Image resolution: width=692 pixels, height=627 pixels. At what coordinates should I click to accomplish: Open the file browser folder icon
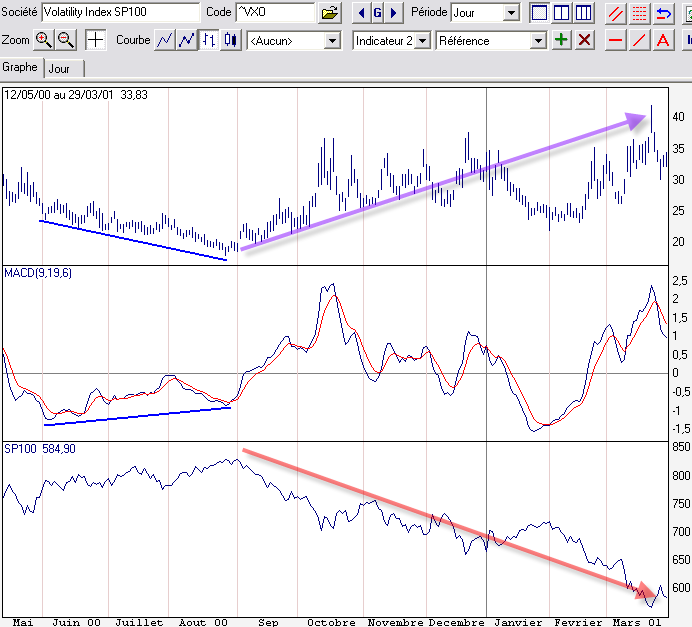[x=330, y=12]
